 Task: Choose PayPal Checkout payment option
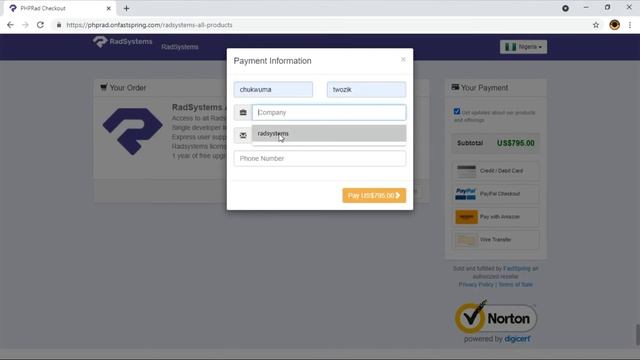pos(496,194)
